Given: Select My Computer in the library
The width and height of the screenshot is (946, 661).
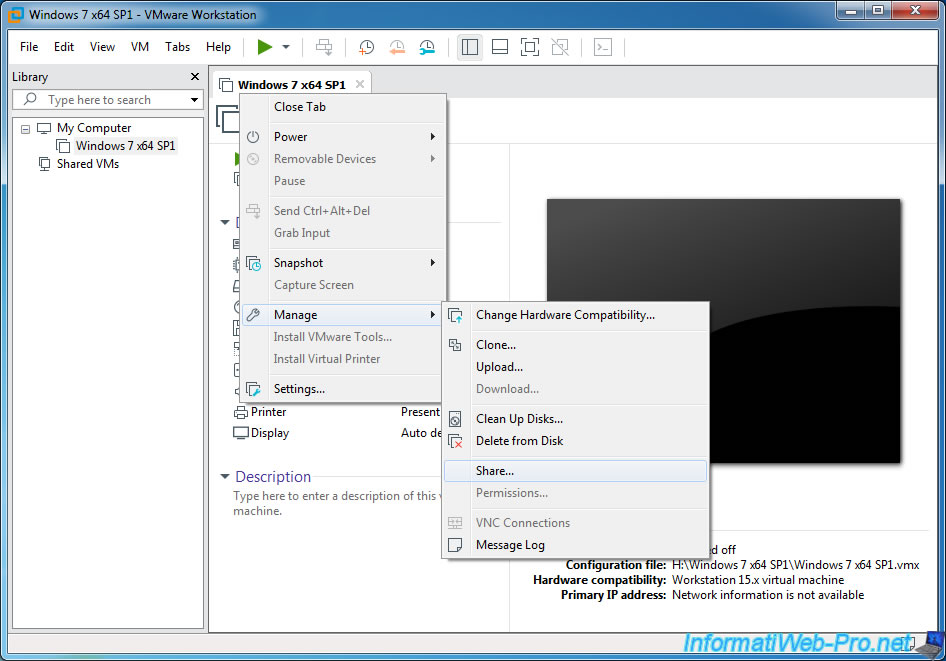Looking at the screenshot, I should (94, 128).
